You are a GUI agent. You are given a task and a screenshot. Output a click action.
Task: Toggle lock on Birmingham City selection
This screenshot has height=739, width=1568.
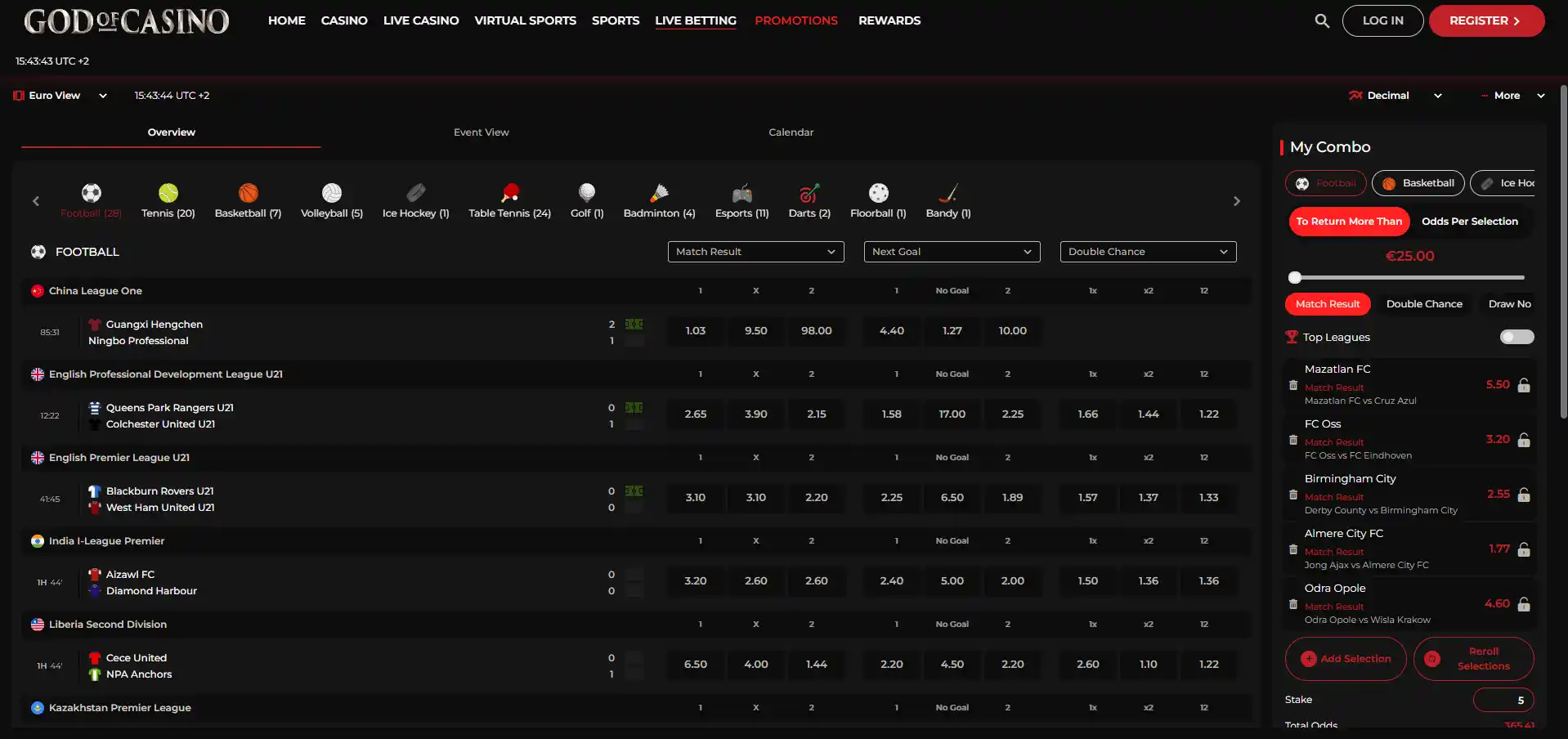coord(1524,495)
